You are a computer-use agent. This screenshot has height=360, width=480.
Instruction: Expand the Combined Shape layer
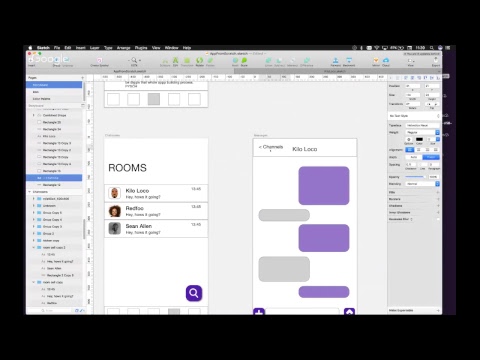(x=33, y=115)
